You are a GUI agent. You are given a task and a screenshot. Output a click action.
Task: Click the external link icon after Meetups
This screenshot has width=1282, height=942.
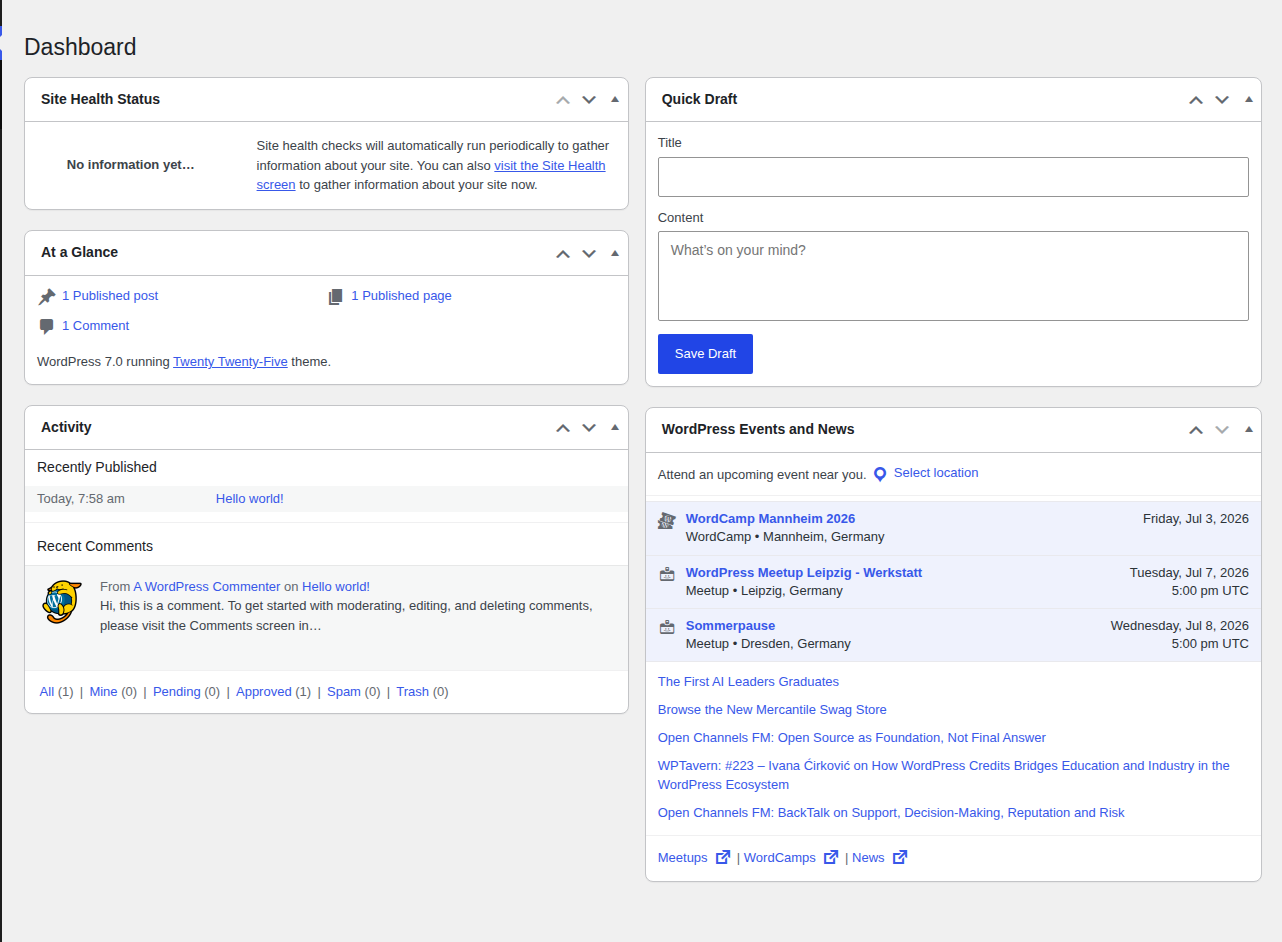click(723, 857)
